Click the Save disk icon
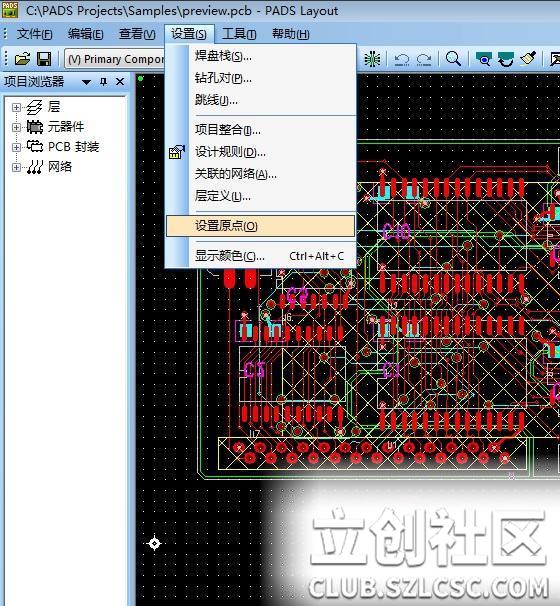This screenshot has height=606, width=560. (x=44, y=59)
